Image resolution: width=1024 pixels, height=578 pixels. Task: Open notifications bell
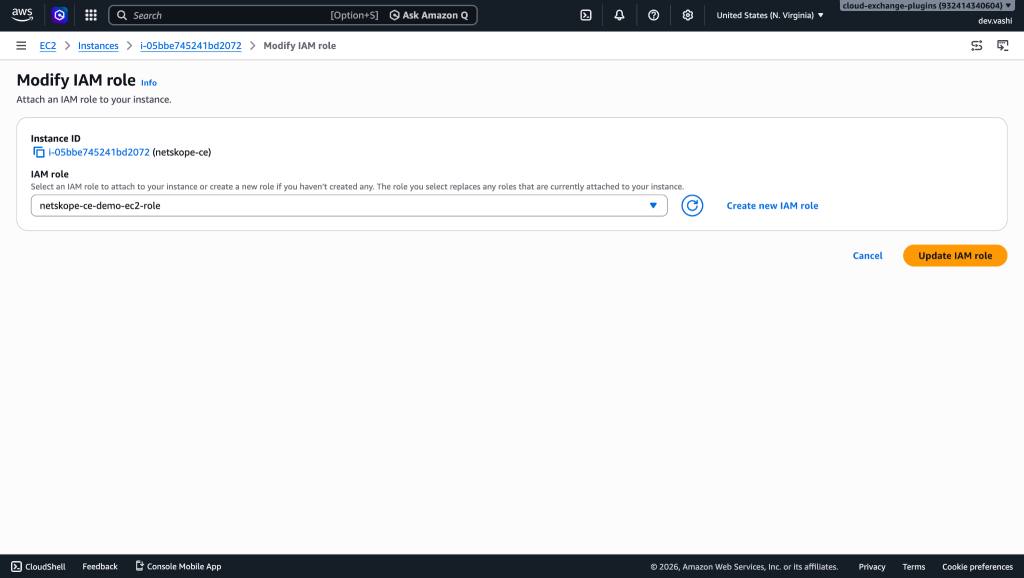(619, 15)
